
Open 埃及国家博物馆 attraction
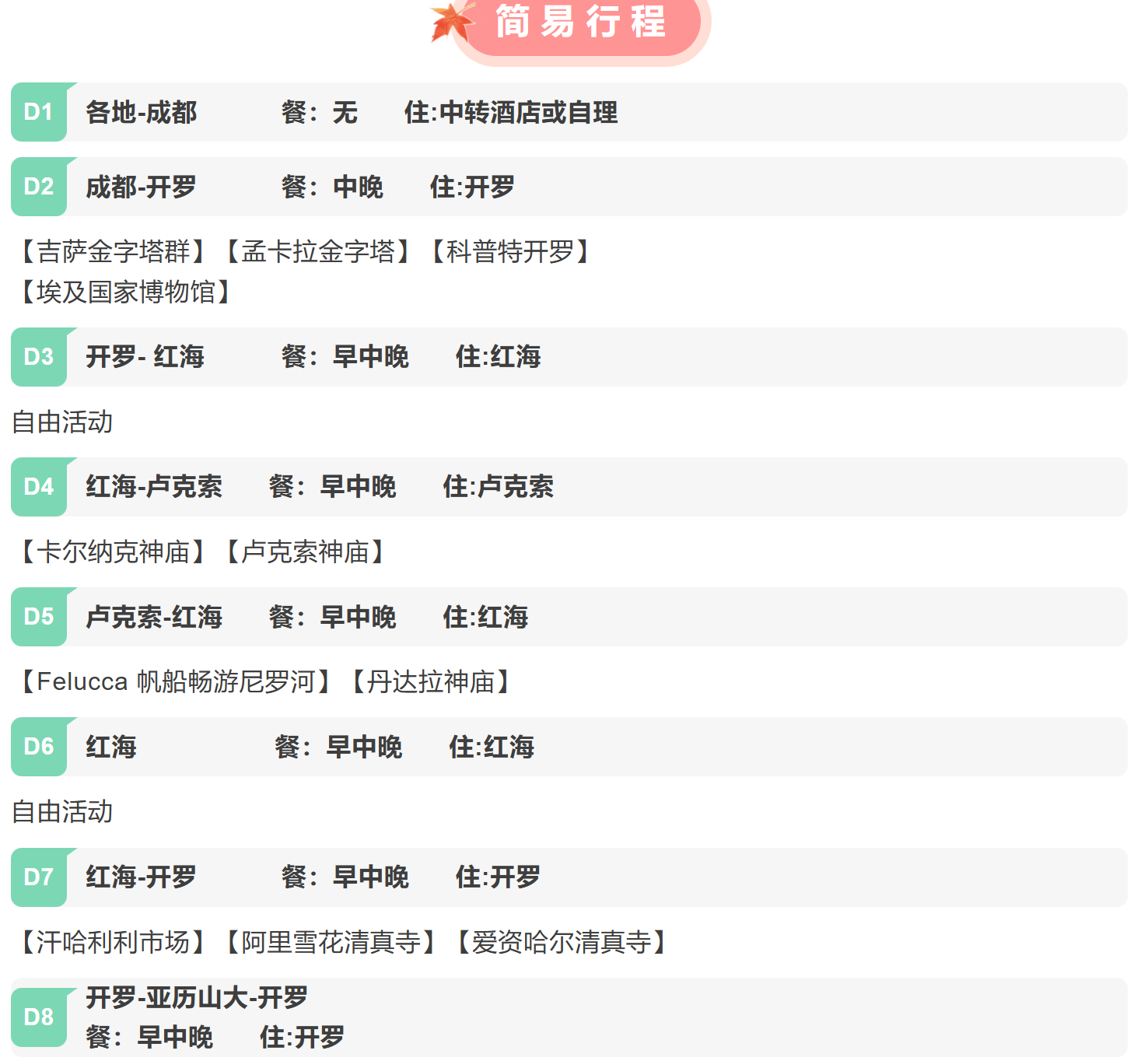[x=126, y=292]
